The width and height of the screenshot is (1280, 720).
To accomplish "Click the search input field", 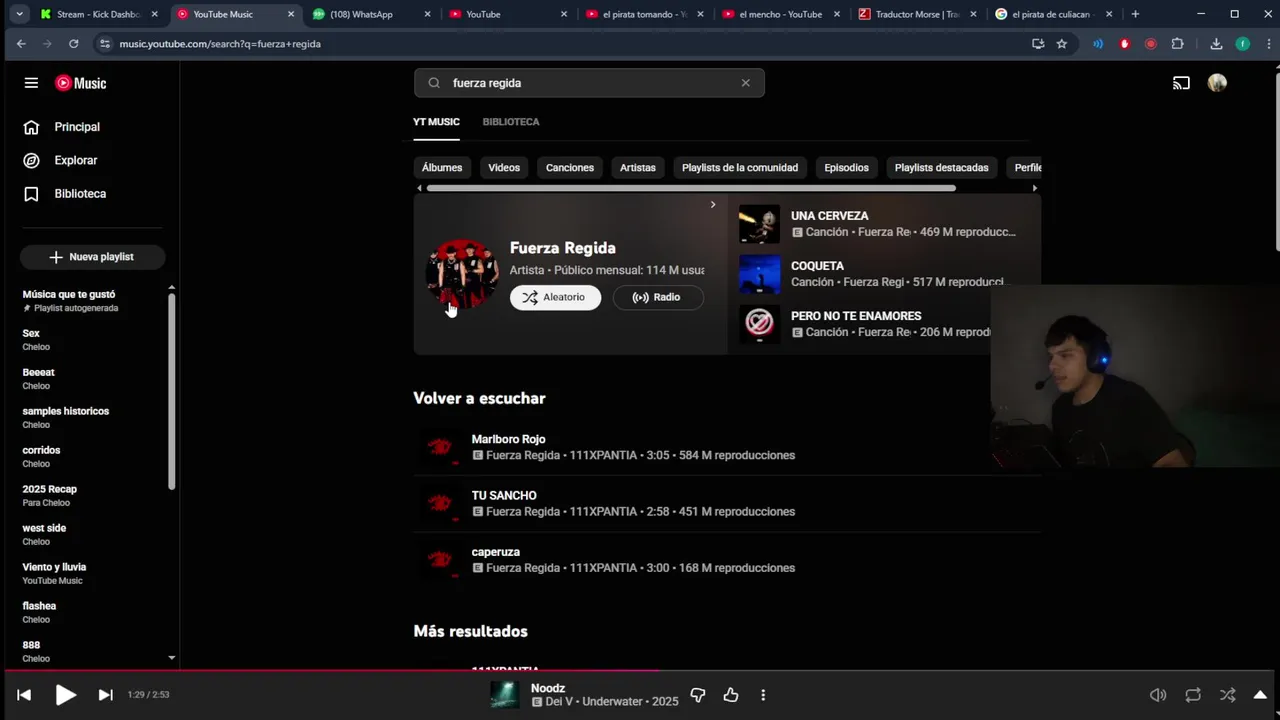I will [590, 83].
